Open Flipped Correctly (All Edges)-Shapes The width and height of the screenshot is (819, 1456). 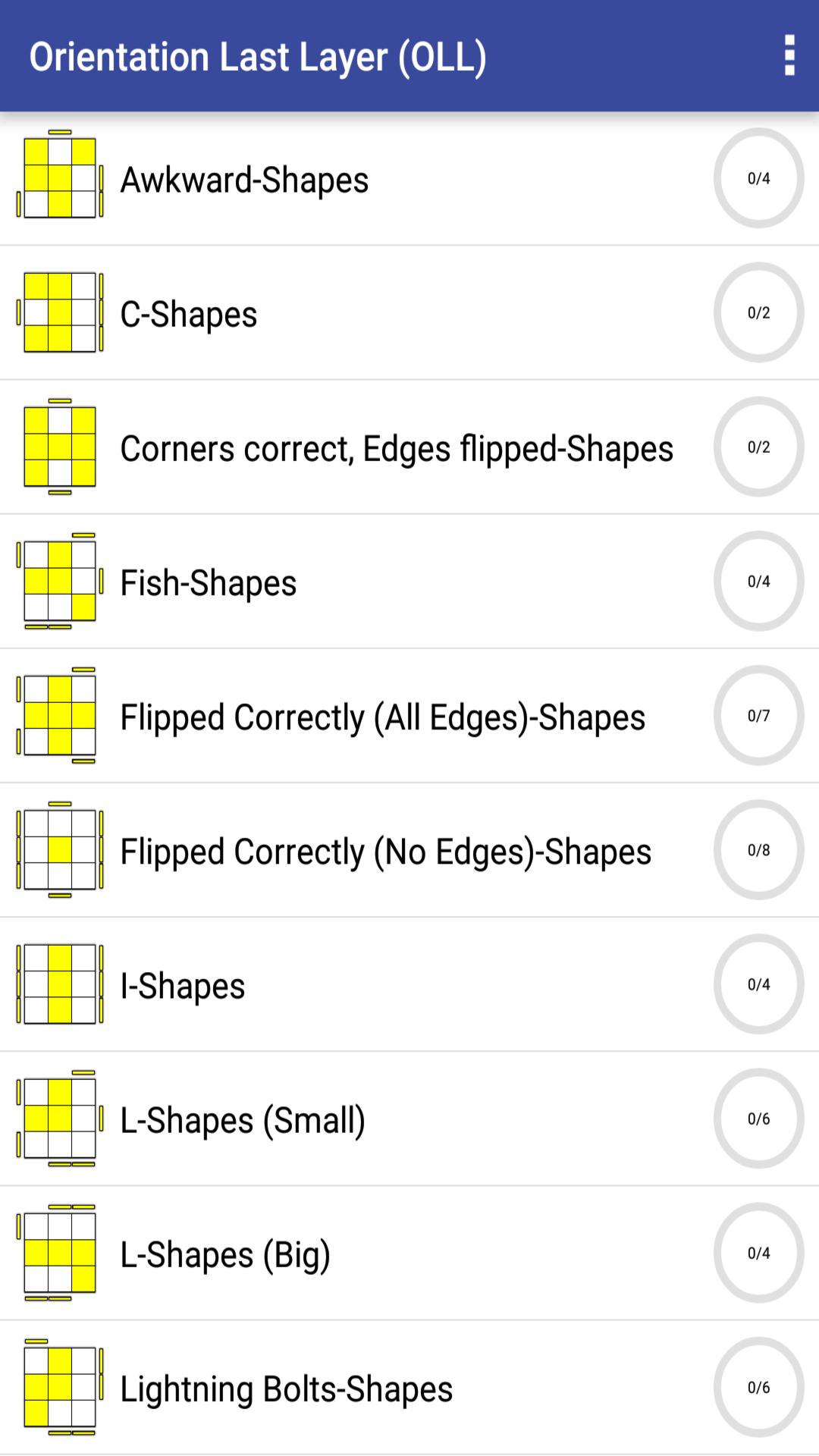[383, 717]
